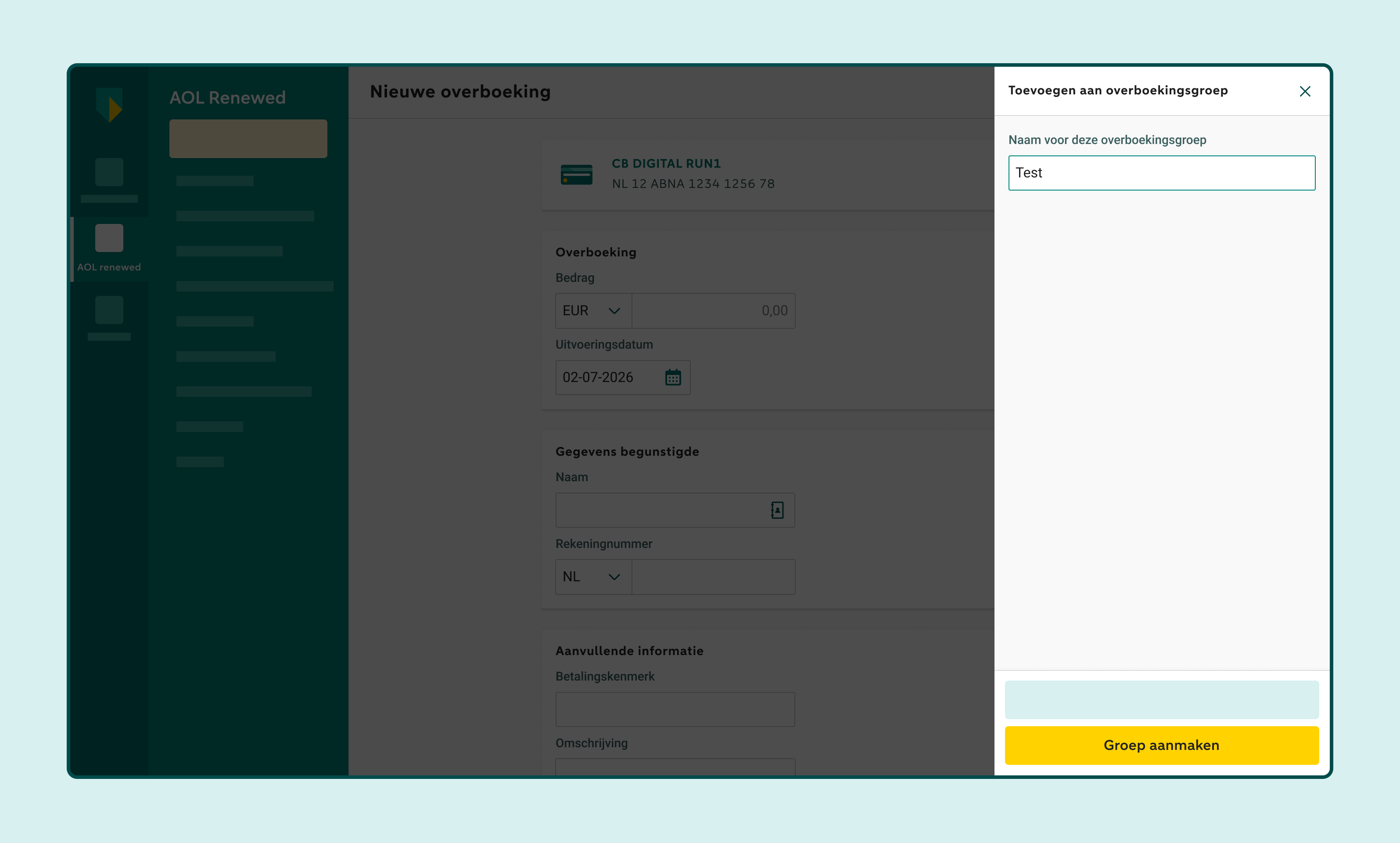Click the AOL Renewed sidebar title
The width and height of the screenshot is (1400, 843).
pyautogui.click(x=227, y=98)
